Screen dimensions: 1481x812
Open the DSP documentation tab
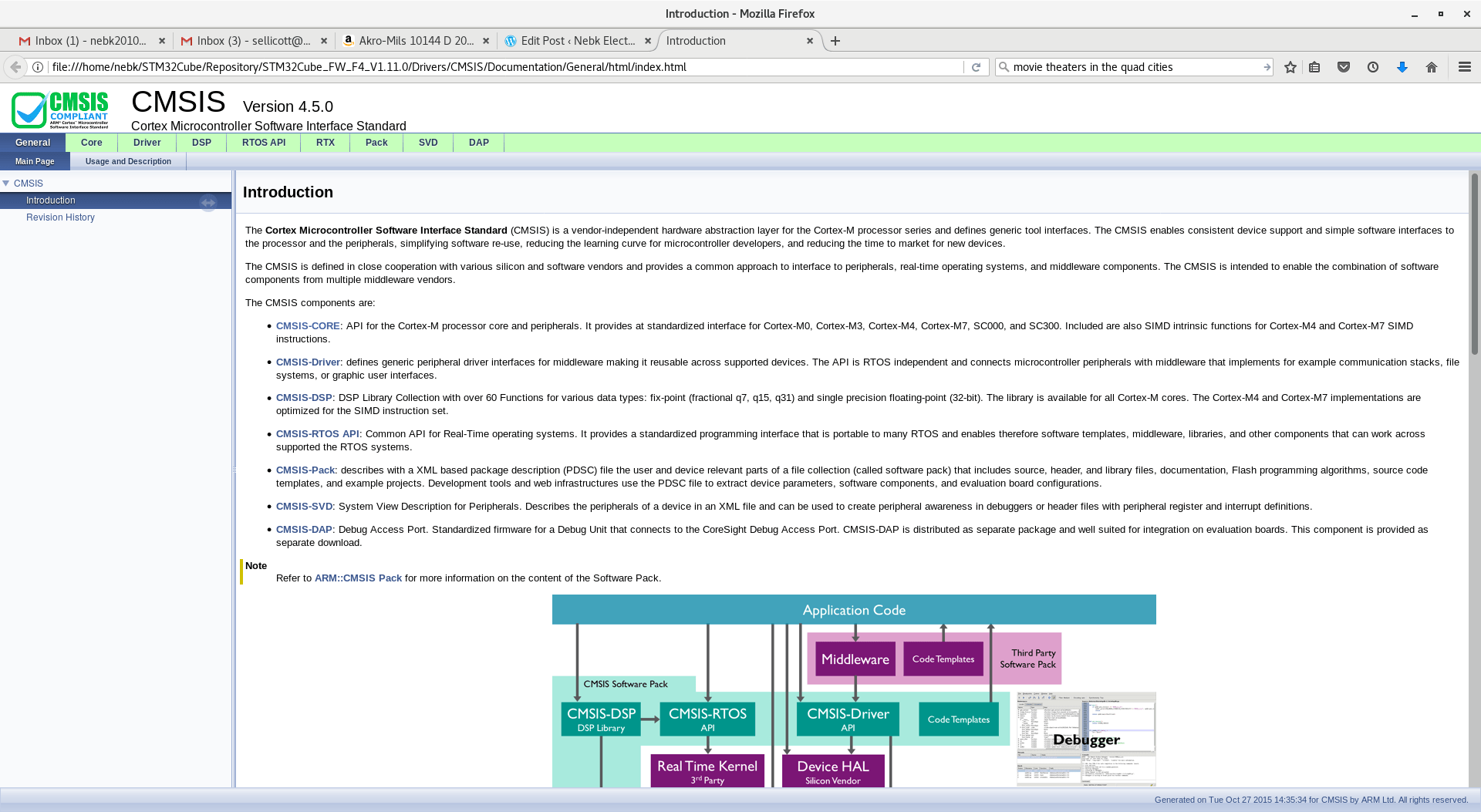pos(201,143)
